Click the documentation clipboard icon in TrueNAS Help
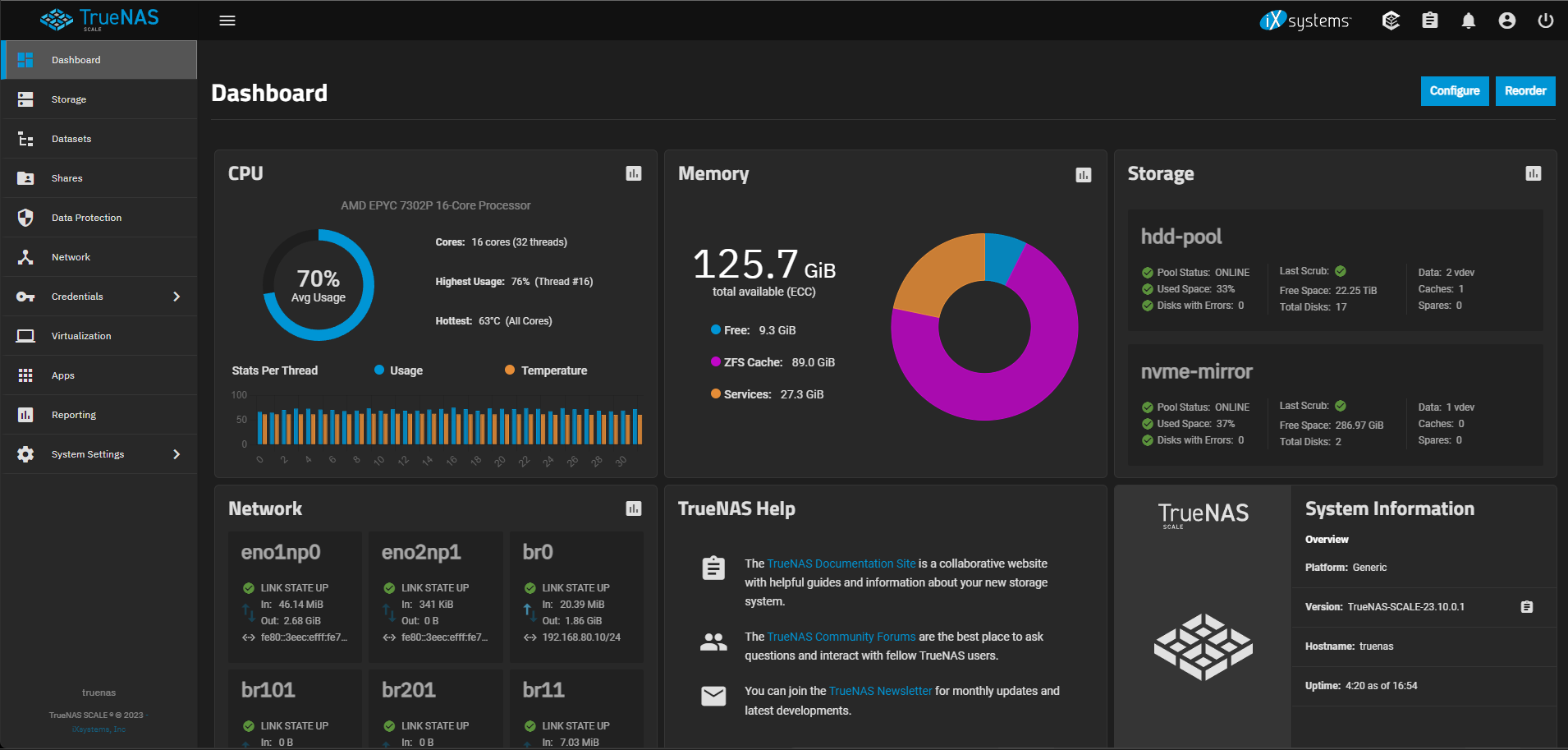The image size is (1568, 750). coord(713,568)
